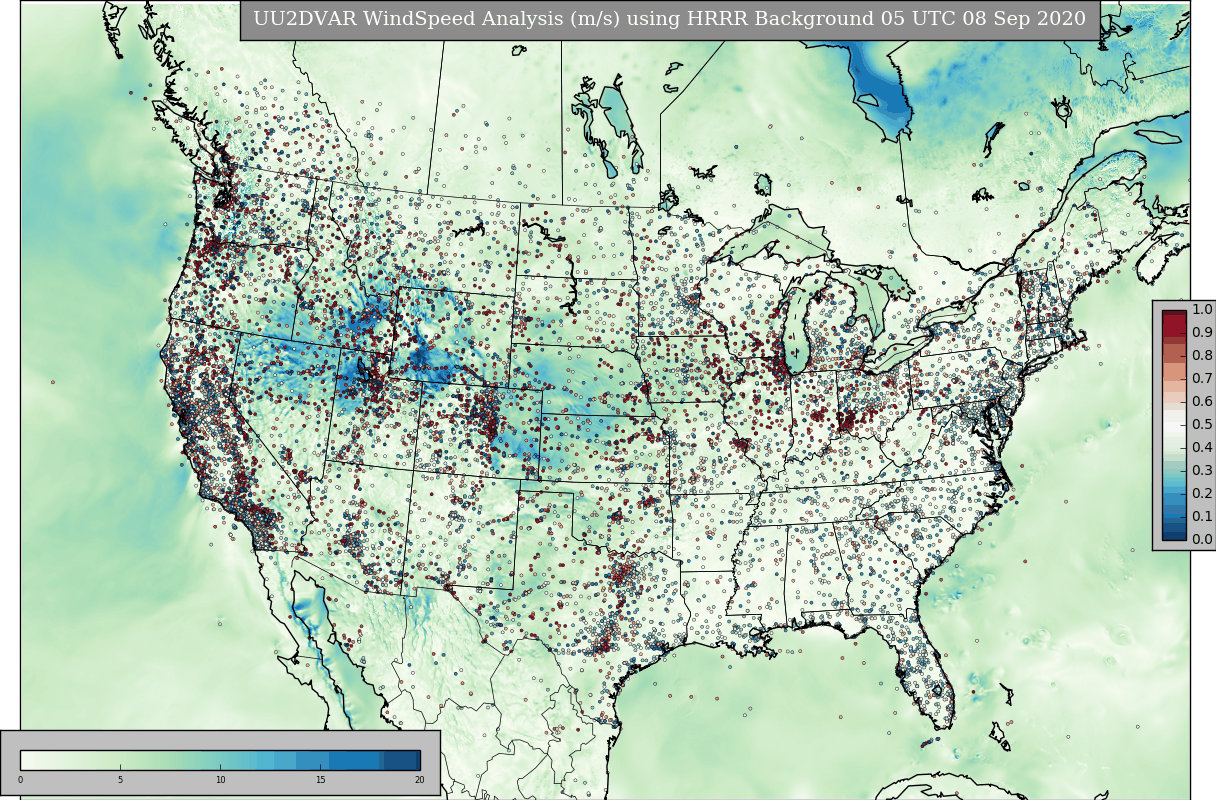Select the white middle segment of right colorbar
Screen dimensions: 1216x800
[1174, 425]
